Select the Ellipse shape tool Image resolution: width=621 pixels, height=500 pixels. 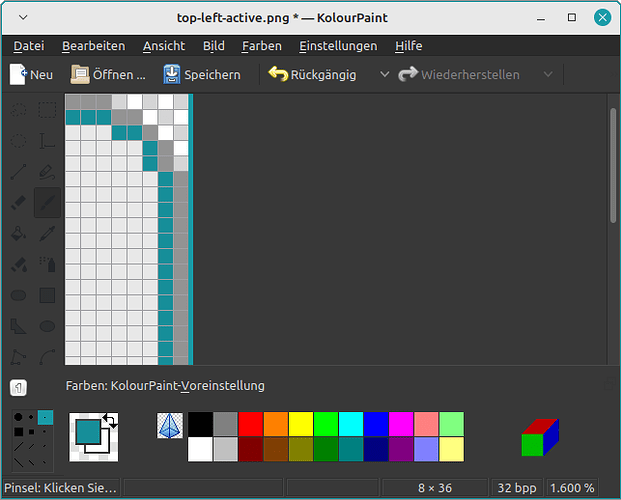click(x=47, y=326)
